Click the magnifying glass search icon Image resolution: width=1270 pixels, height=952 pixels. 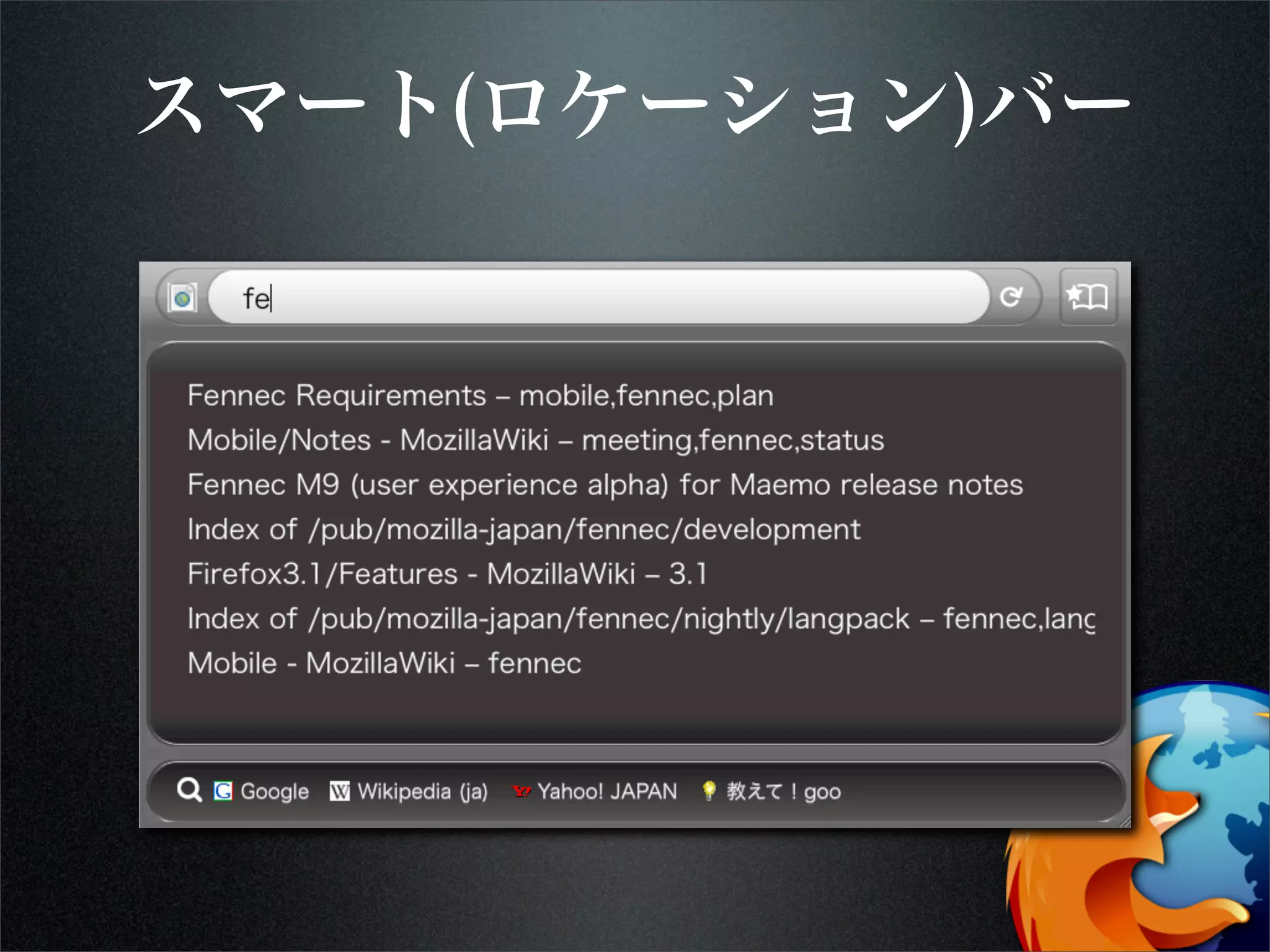click(189, 791)
